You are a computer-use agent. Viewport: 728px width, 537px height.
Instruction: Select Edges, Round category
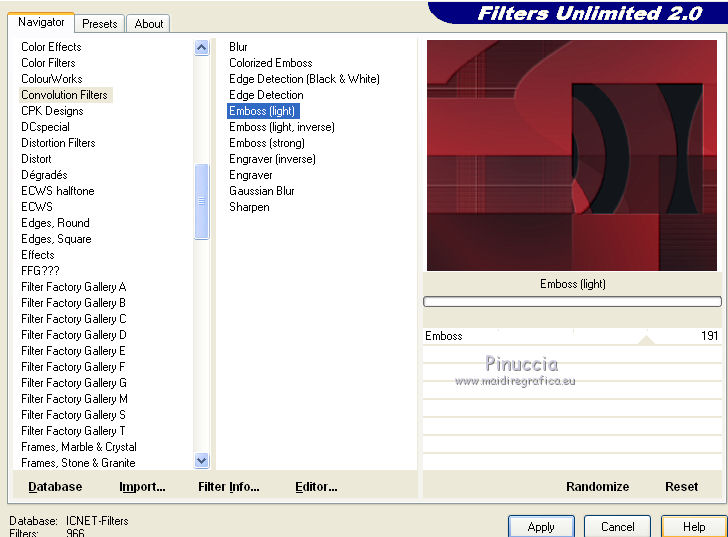coord(55,223)
